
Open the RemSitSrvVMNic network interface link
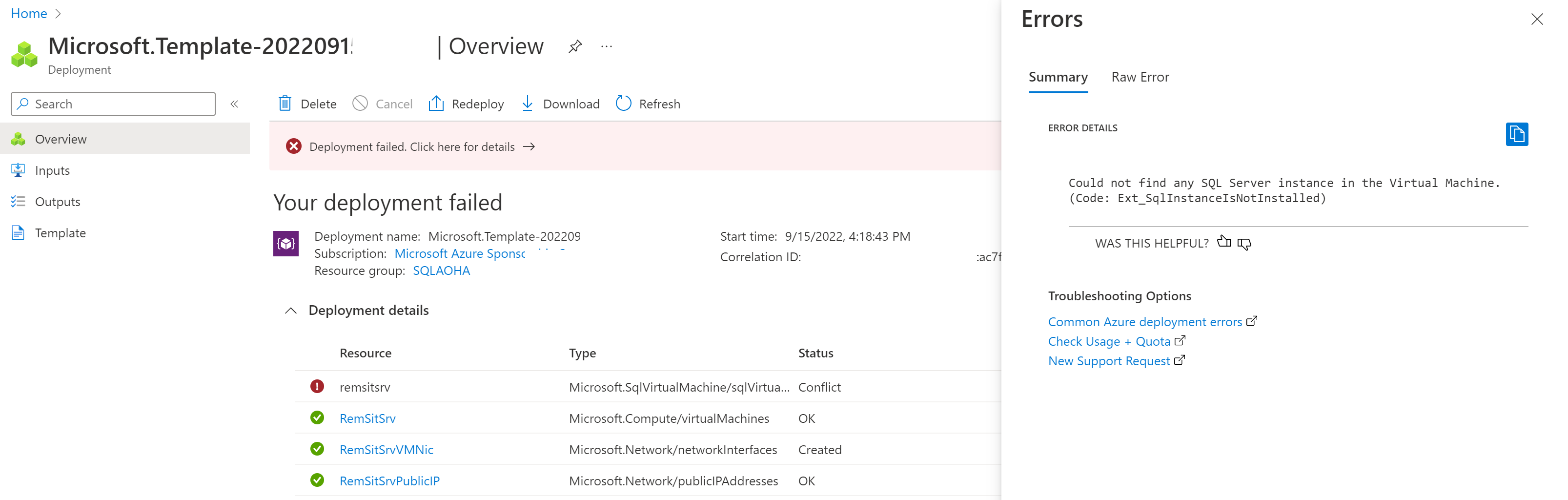387,449
